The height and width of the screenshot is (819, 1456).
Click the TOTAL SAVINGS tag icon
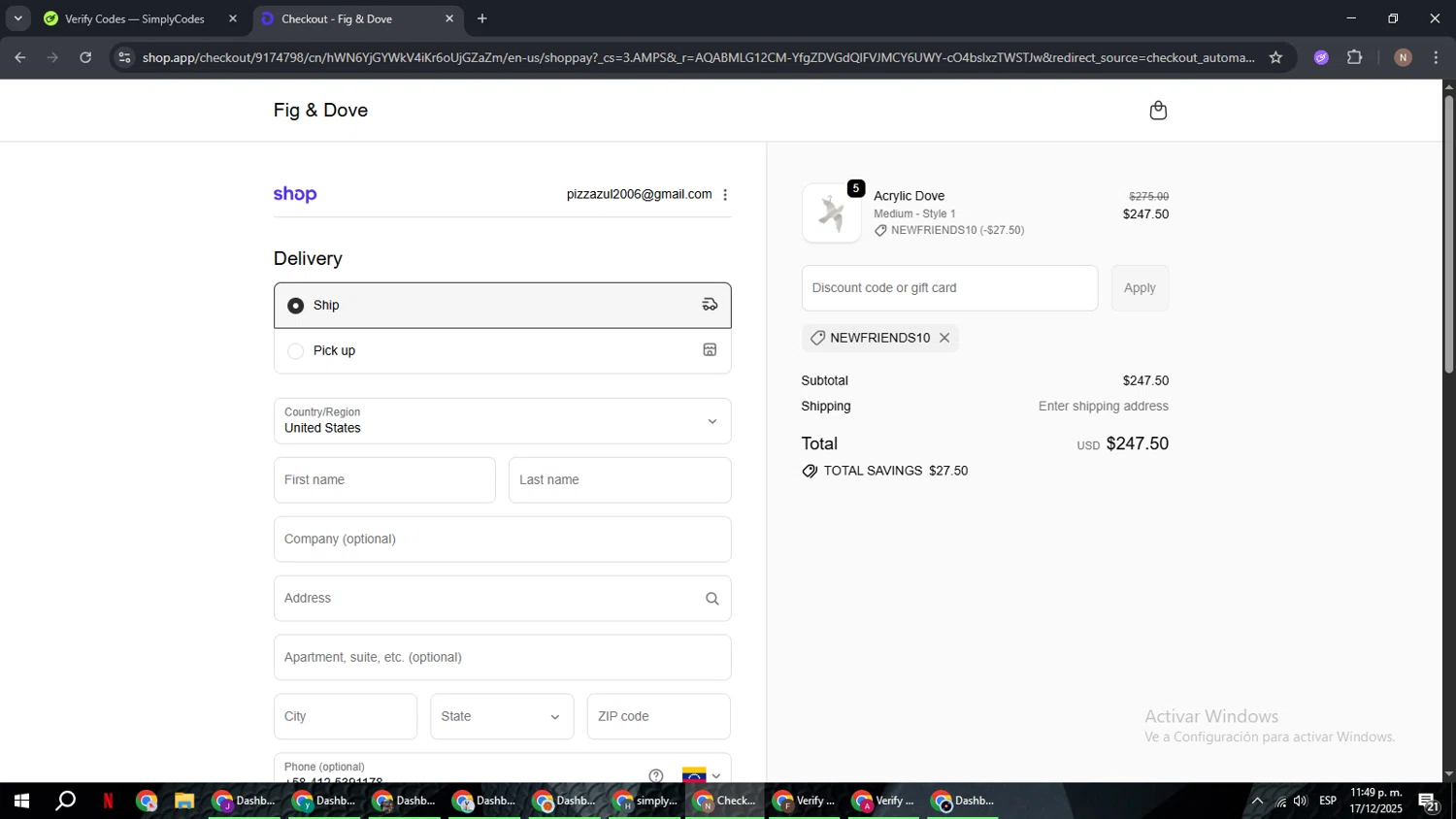(810, 471)
